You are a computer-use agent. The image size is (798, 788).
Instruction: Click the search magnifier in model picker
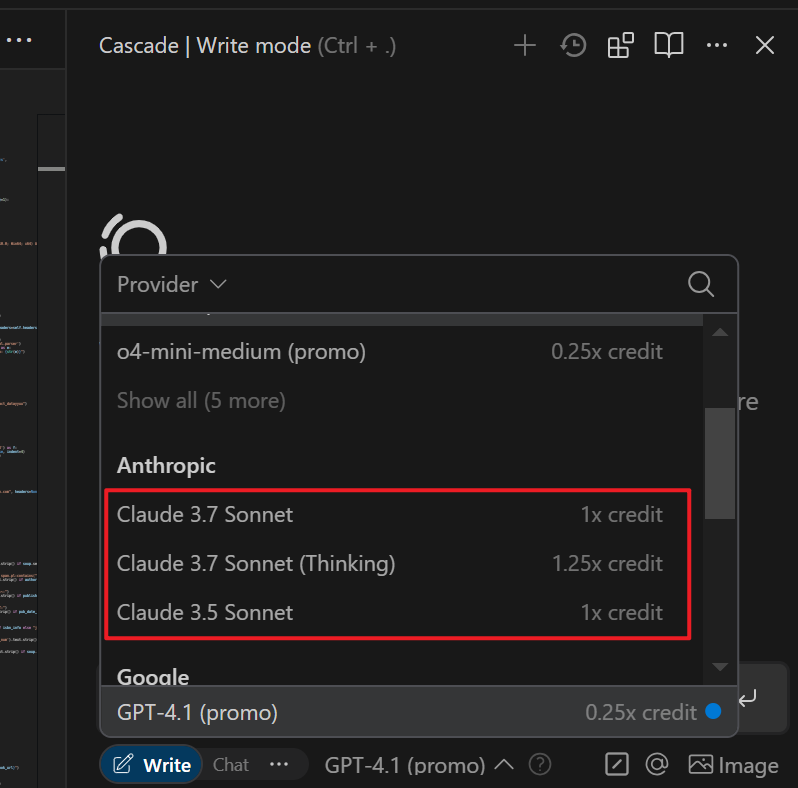[701, 284]
